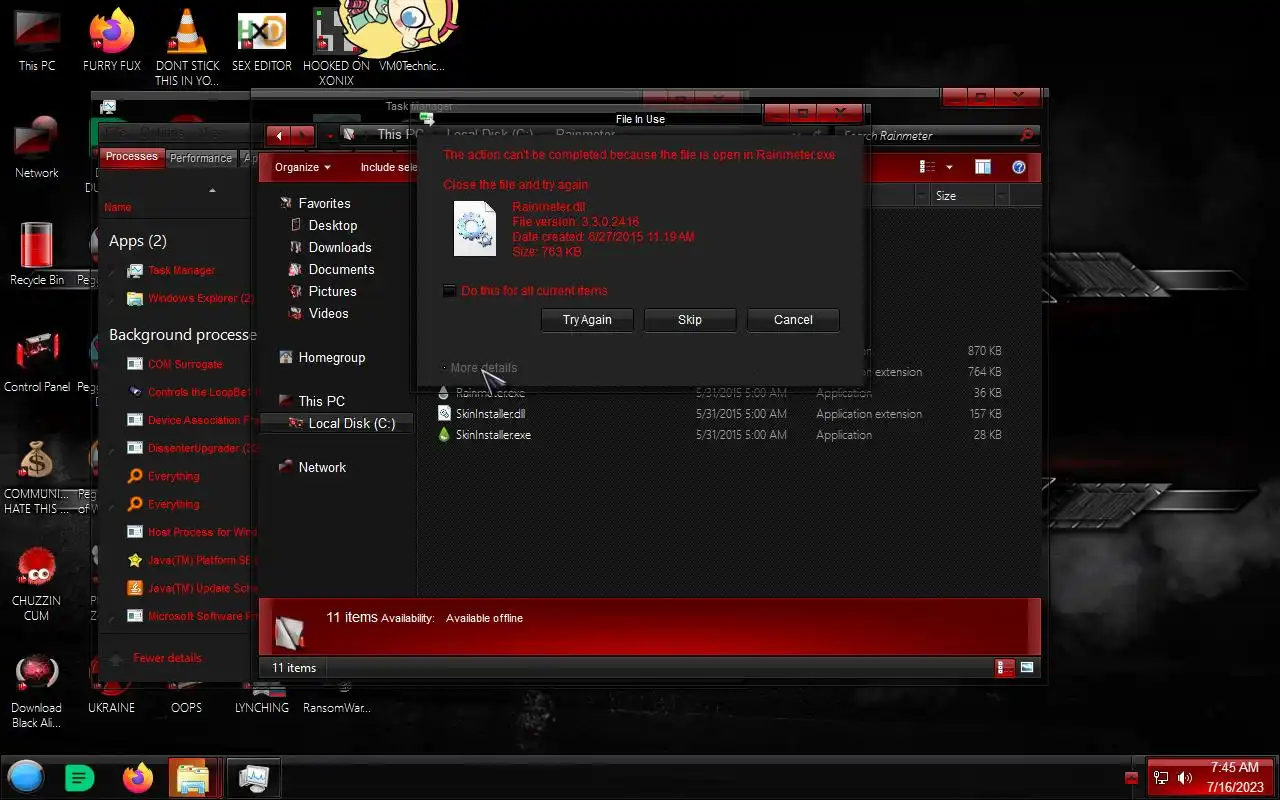Open Explorer help icon

coord(1019,167)
